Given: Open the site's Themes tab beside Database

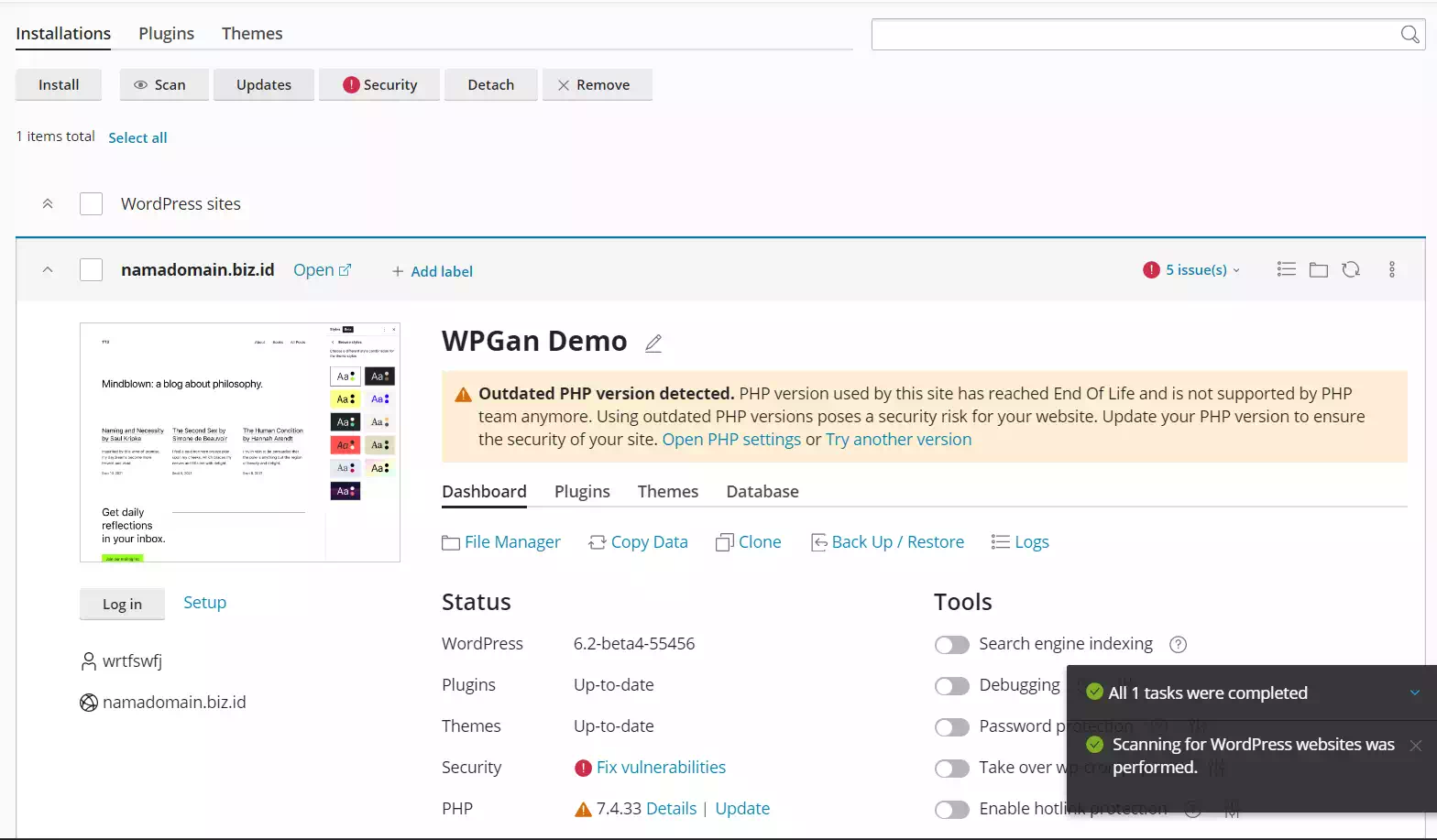Looking at the screenshot, I should 668,492.
